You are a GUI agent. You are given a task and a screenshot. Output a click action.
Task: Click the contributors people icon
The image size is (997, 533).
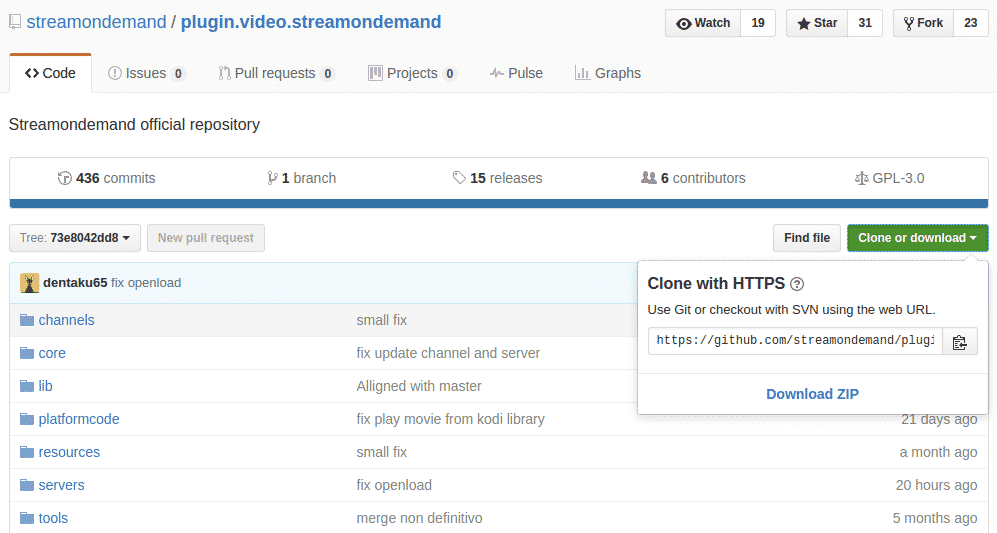tap(649, 178)
